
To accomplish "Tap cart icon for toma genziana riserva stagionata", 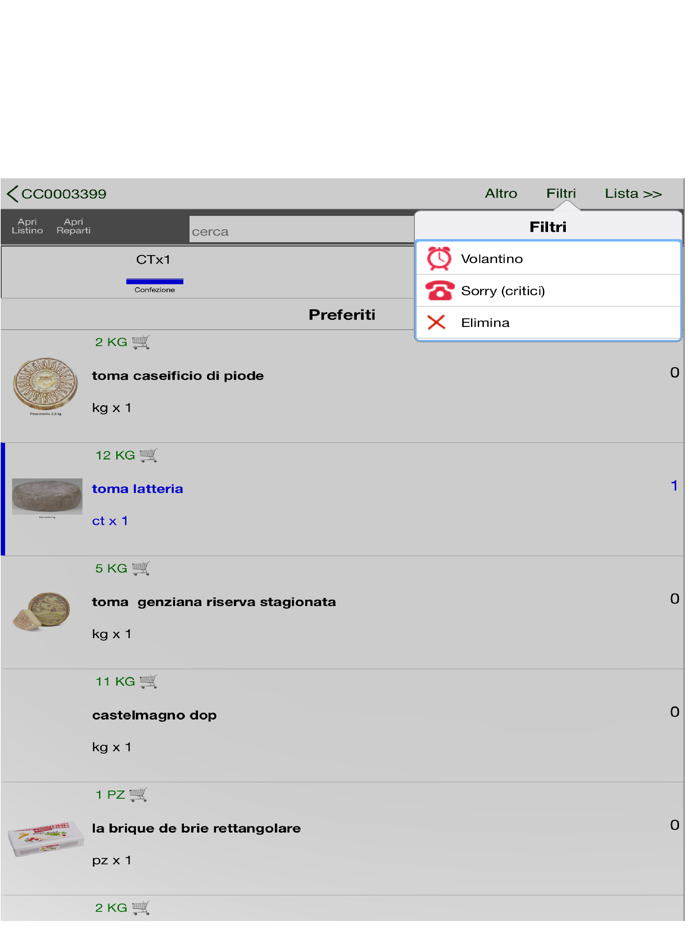I will click(x=143, y=568).
